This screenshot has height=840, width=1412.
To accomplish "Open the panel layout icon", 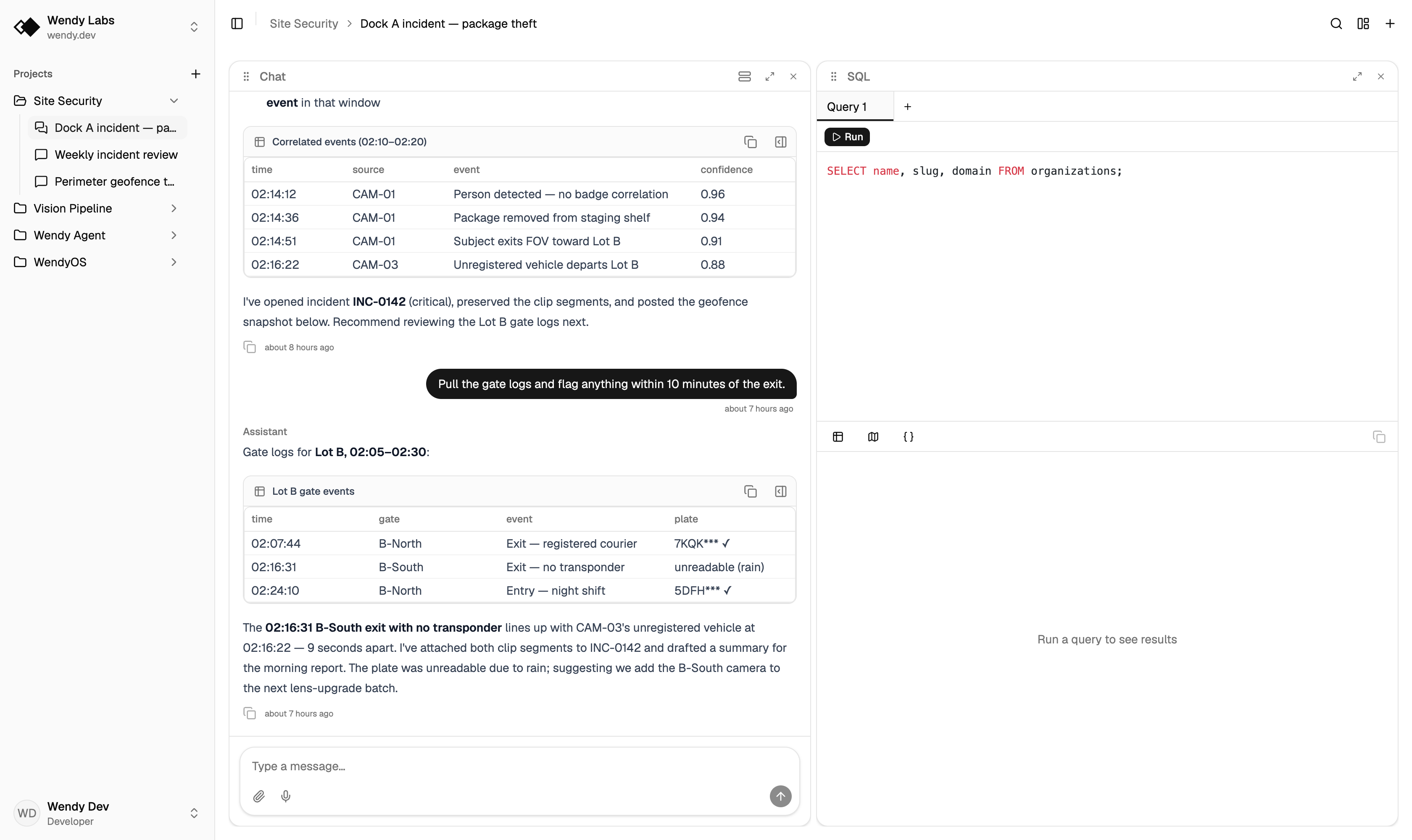I will tap(1363, 24).
